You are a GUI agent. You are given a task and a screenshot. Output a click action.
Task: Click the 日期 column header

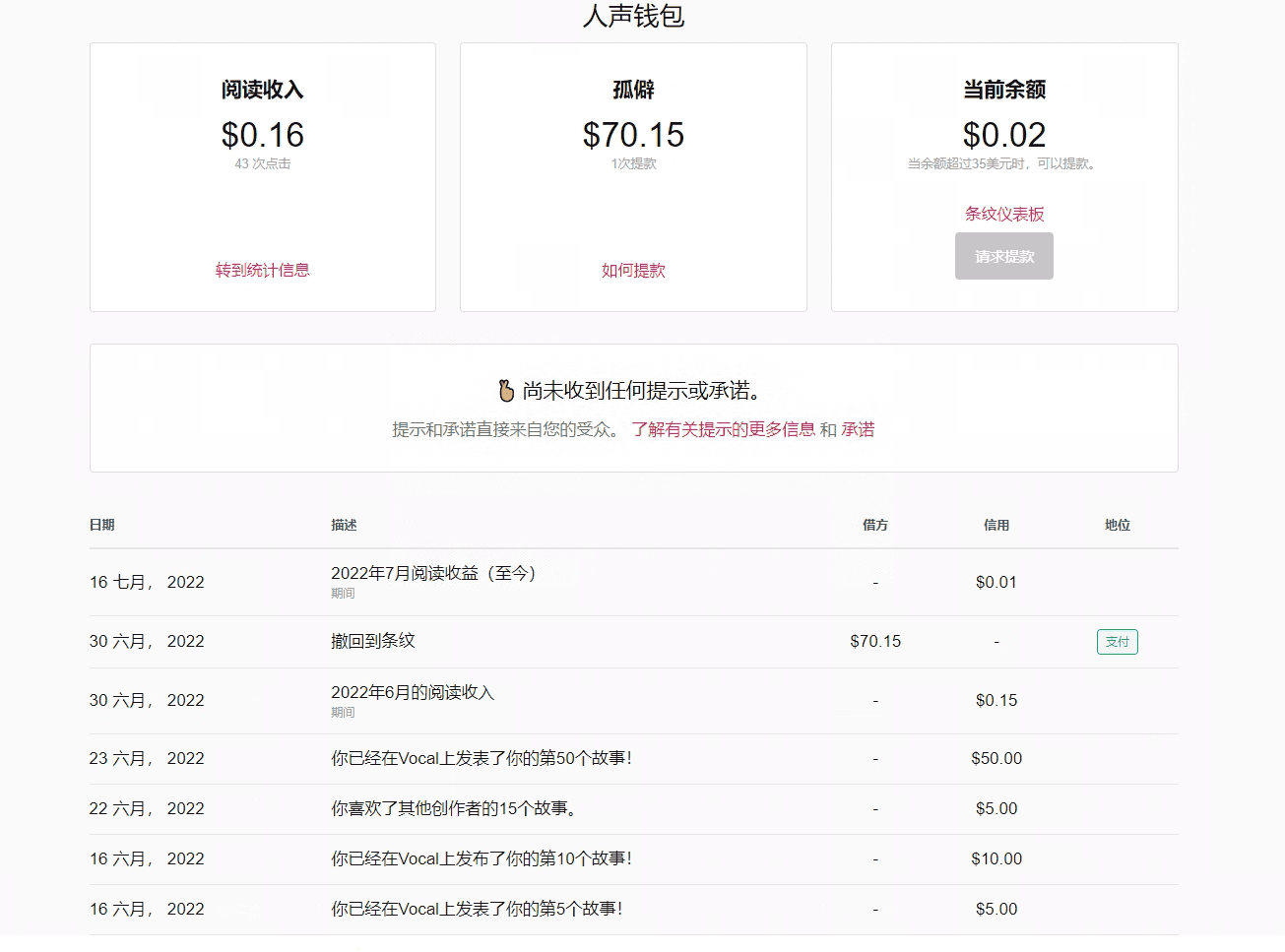103,525
